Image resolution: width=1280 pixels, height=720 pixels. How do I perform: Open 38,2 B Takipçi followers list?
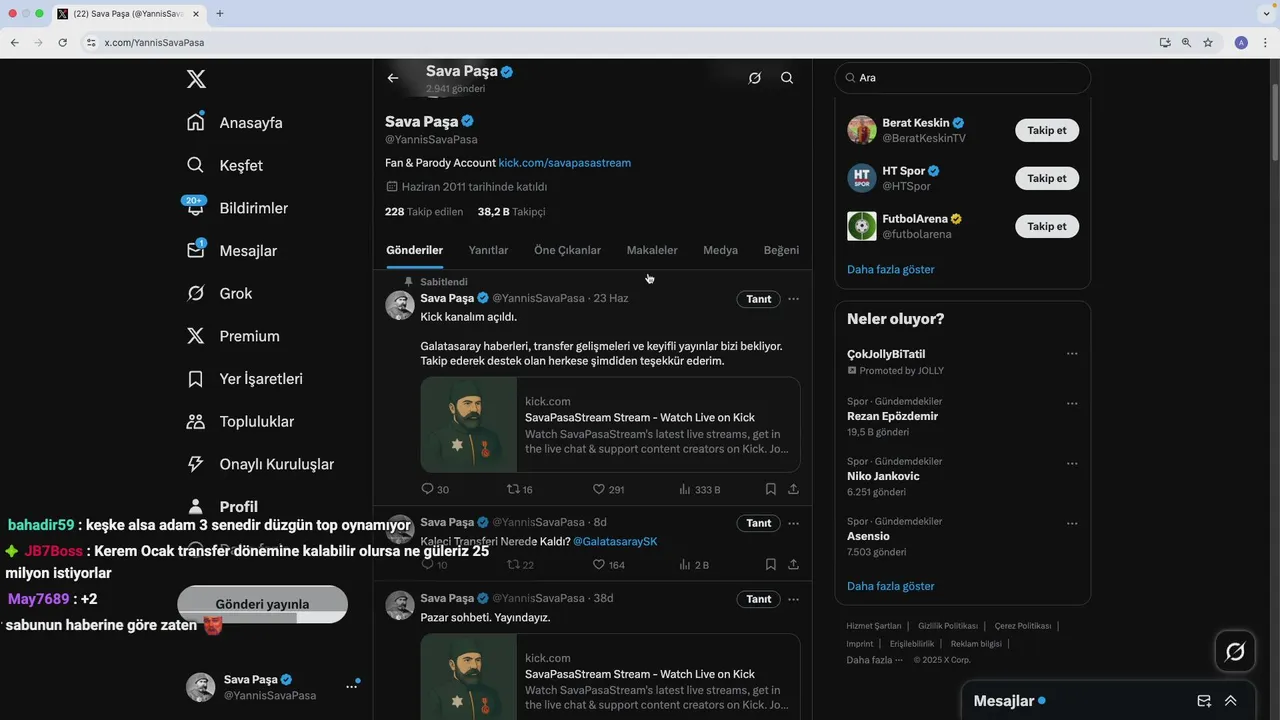click(x=511, y=212)
